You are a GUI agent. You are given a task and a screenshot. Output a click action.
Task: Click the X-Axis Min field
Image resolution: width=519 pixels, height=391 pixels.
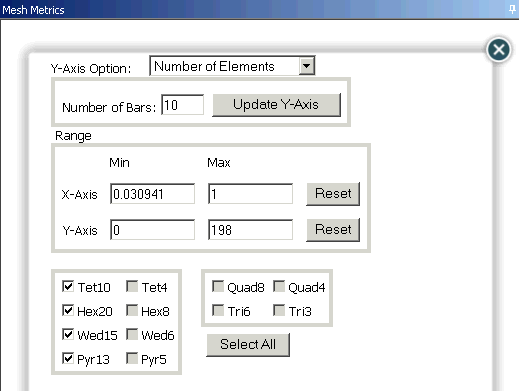coord(152,194)
